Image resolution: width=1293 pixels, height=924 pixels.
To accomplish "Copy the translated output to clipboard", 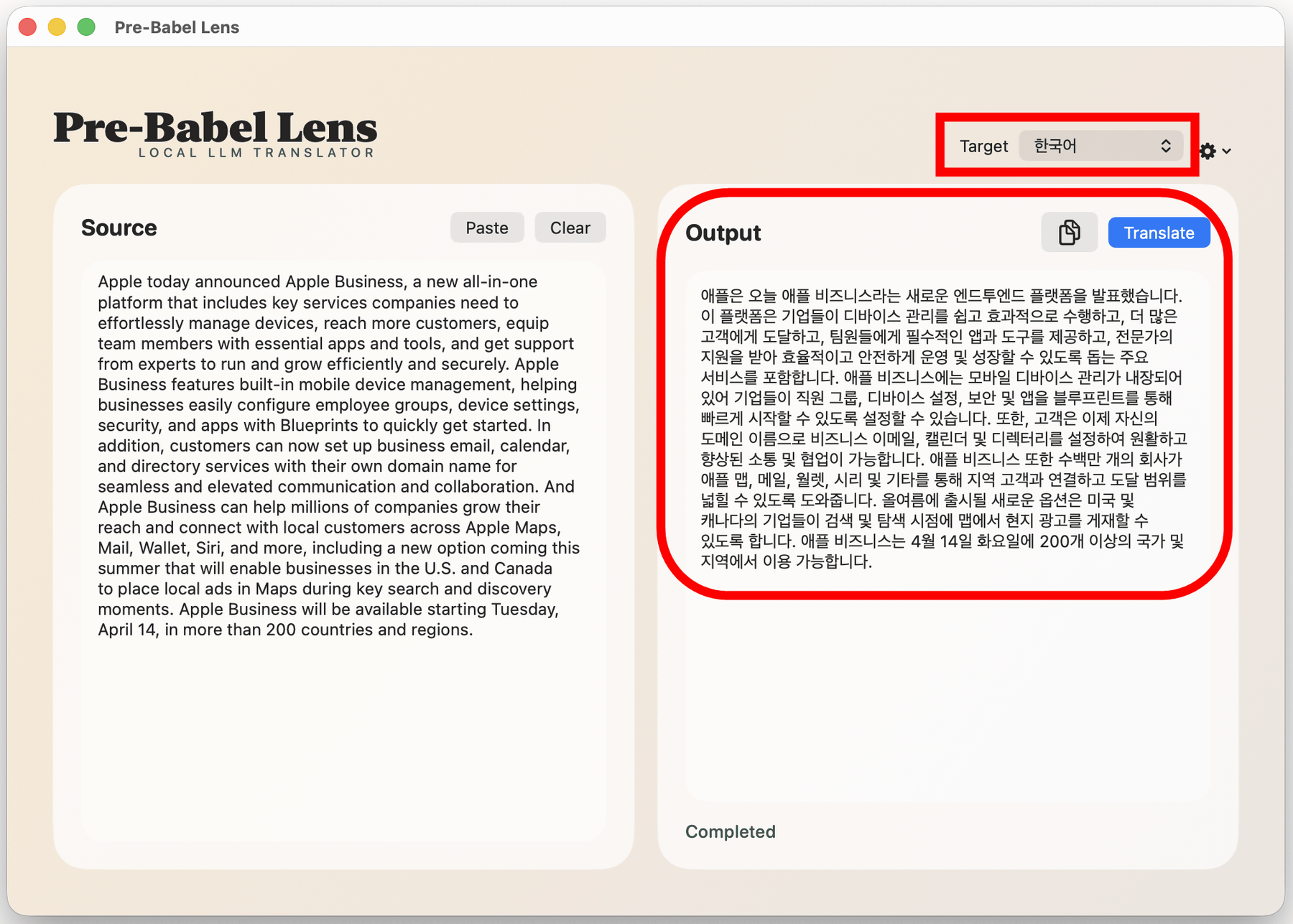I will click(1069, 233).
